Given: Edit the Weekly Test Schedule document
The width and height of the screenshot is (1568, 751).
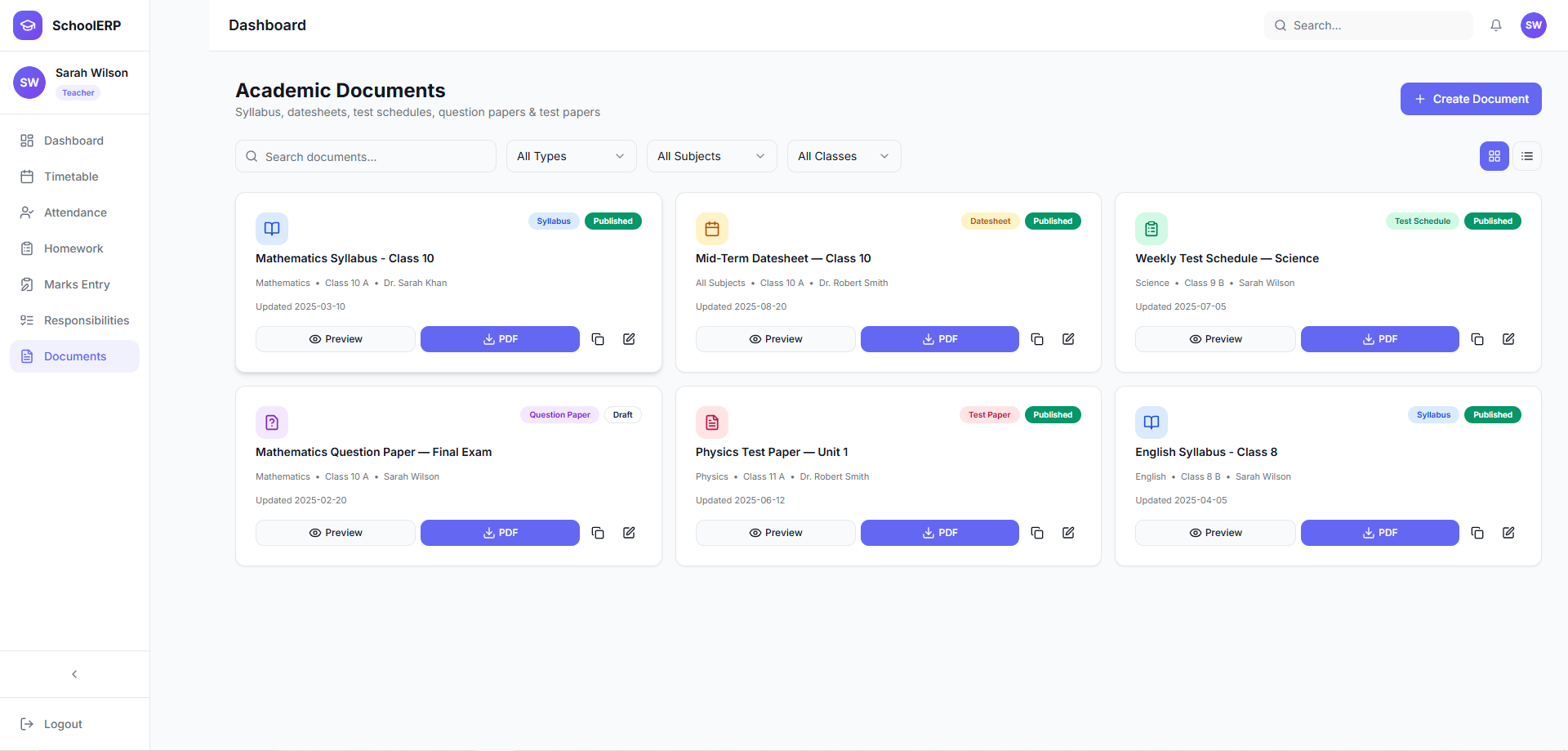Looking at the screenshot, I should coord(1508,339).
